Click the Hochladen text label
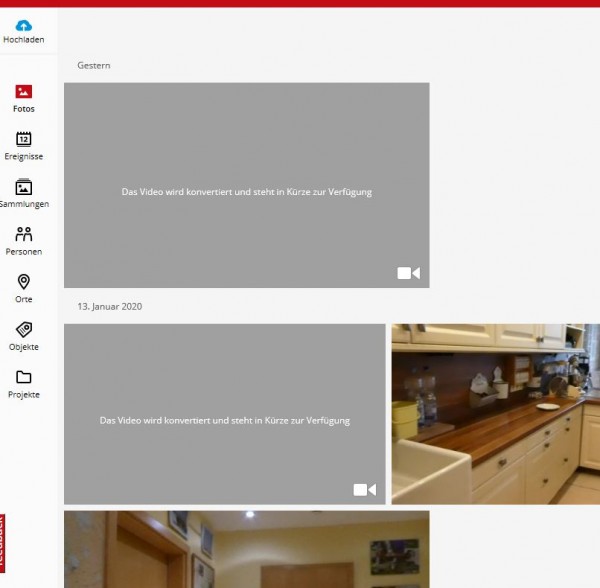 [x=24, y=39]
